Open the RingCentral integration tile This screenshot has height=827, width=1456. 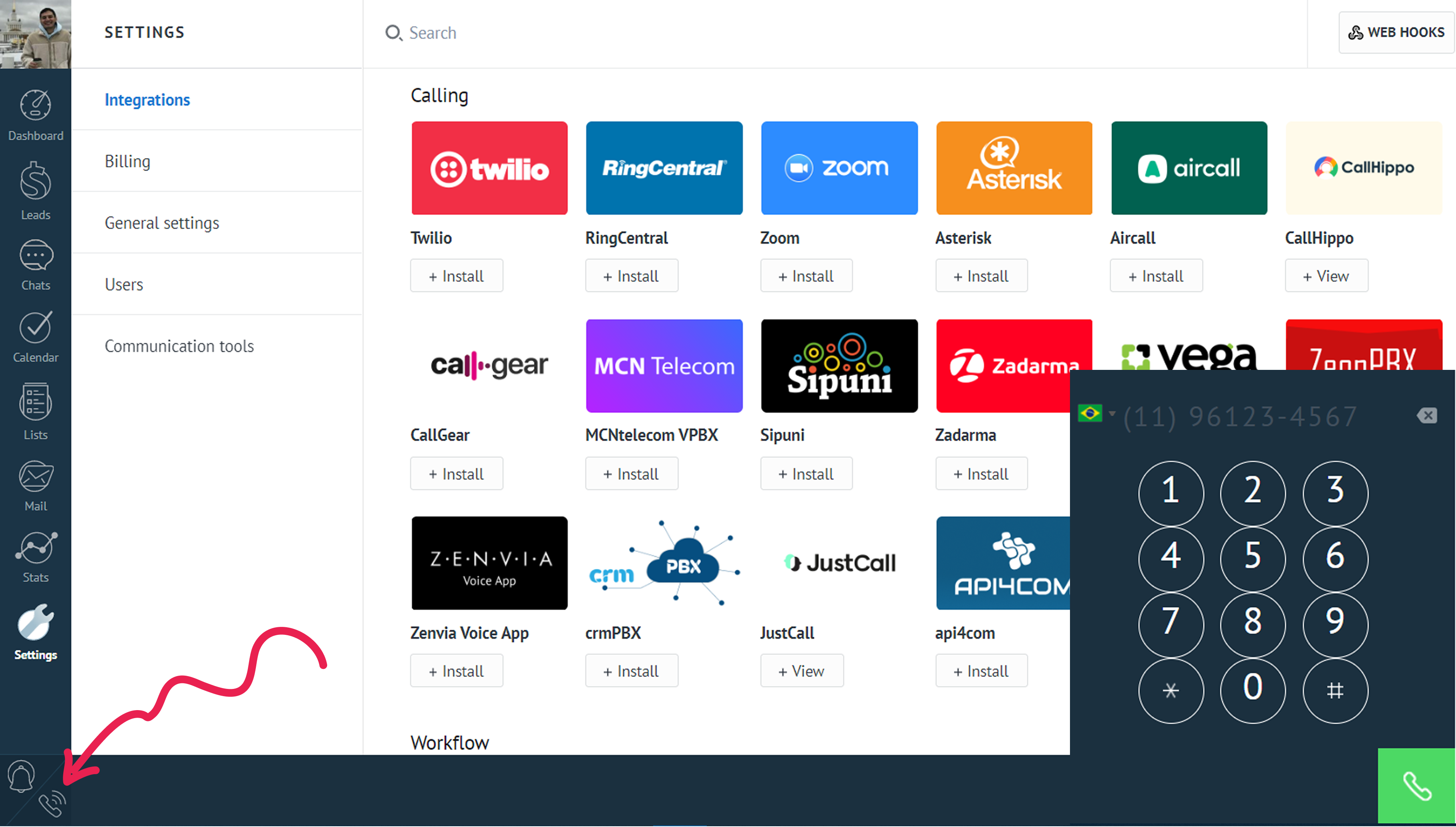click(x=664, y=168)
